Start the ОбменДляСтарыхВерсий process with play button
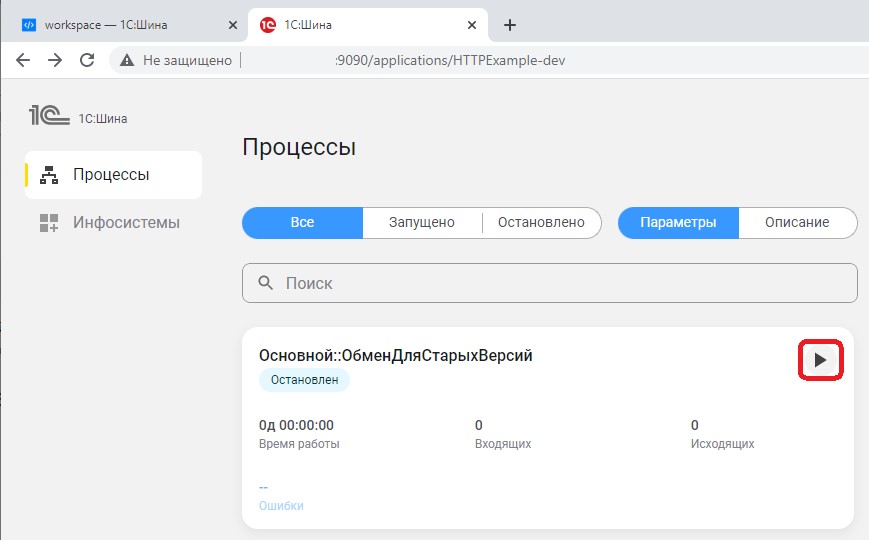Image resolution: width=869 pixels, height=540 pixels. click(820, 360)
